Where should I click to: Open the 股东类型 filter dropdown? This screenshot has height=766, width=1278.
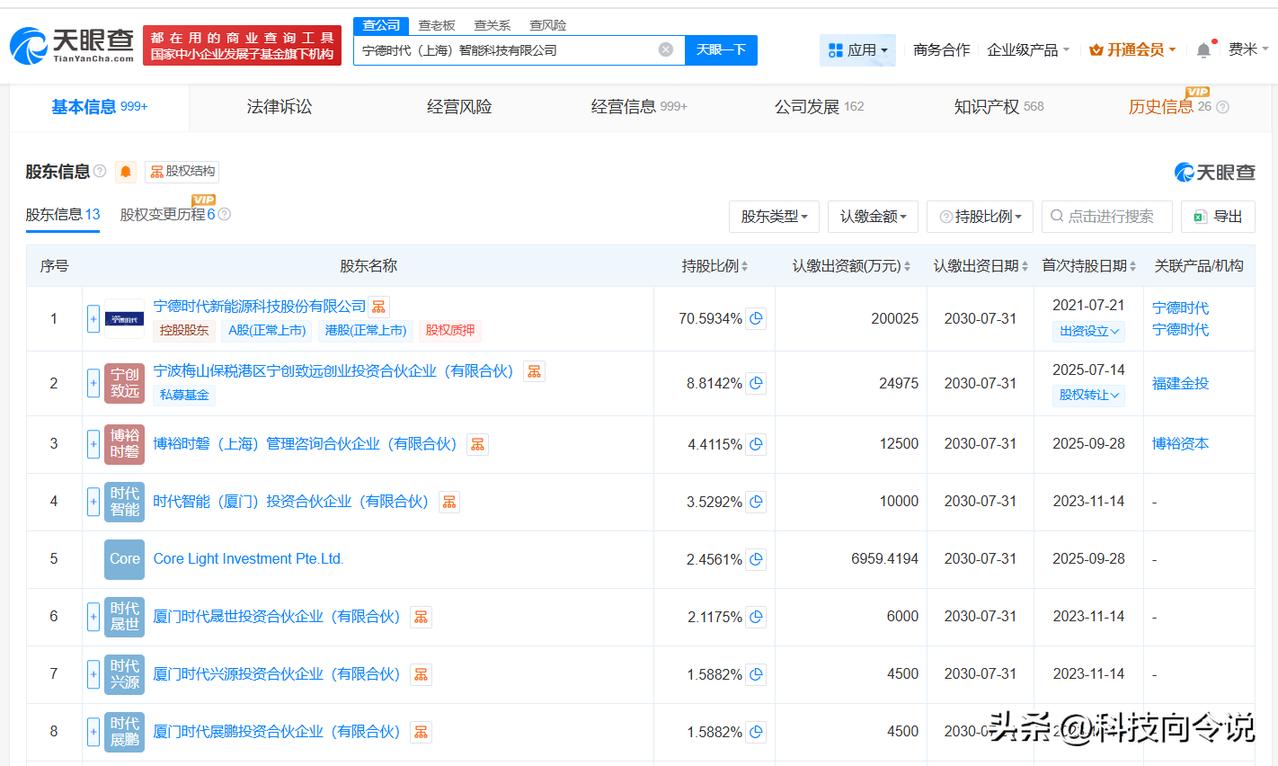click(774, 216)
